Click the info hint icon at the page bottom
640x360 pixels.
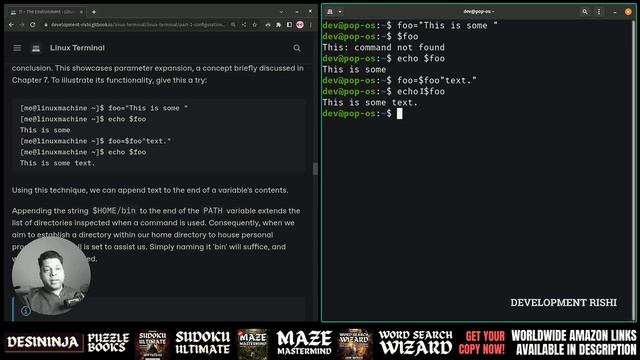(x=26, y=311)
